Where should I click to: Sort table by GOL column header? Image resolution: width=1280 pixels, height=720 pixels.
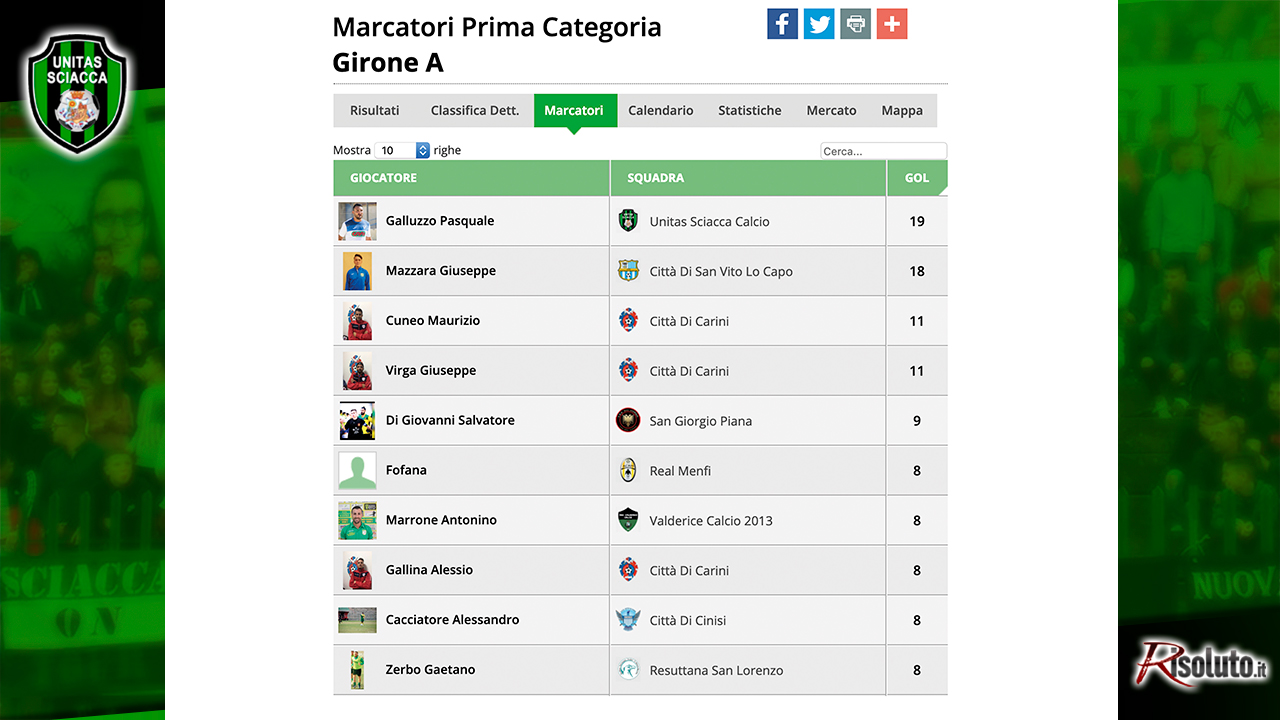click(x=917, y=178)
